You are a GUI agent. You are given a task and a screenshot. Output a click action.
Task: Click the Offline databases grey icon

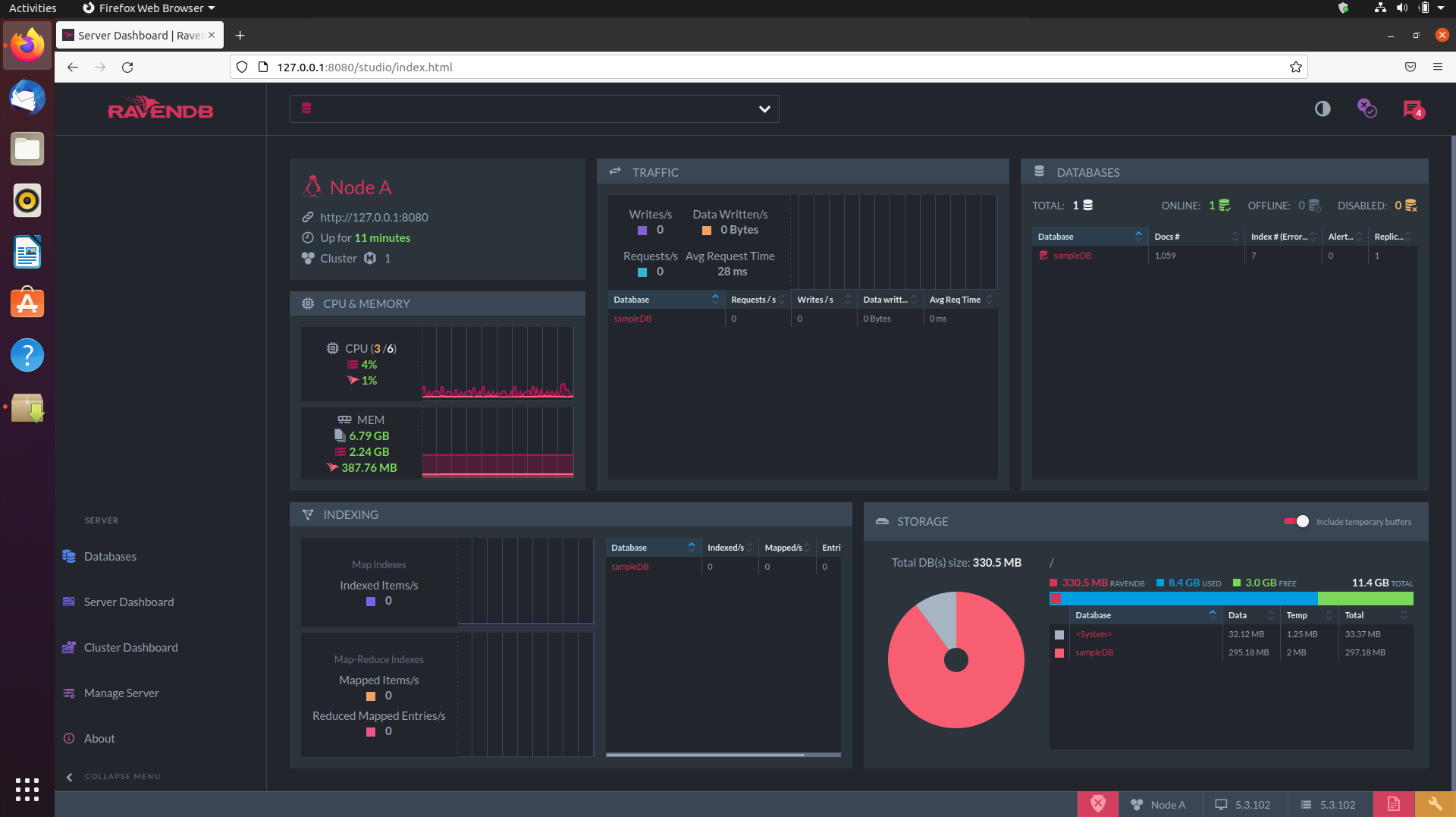pos(1314,206)
